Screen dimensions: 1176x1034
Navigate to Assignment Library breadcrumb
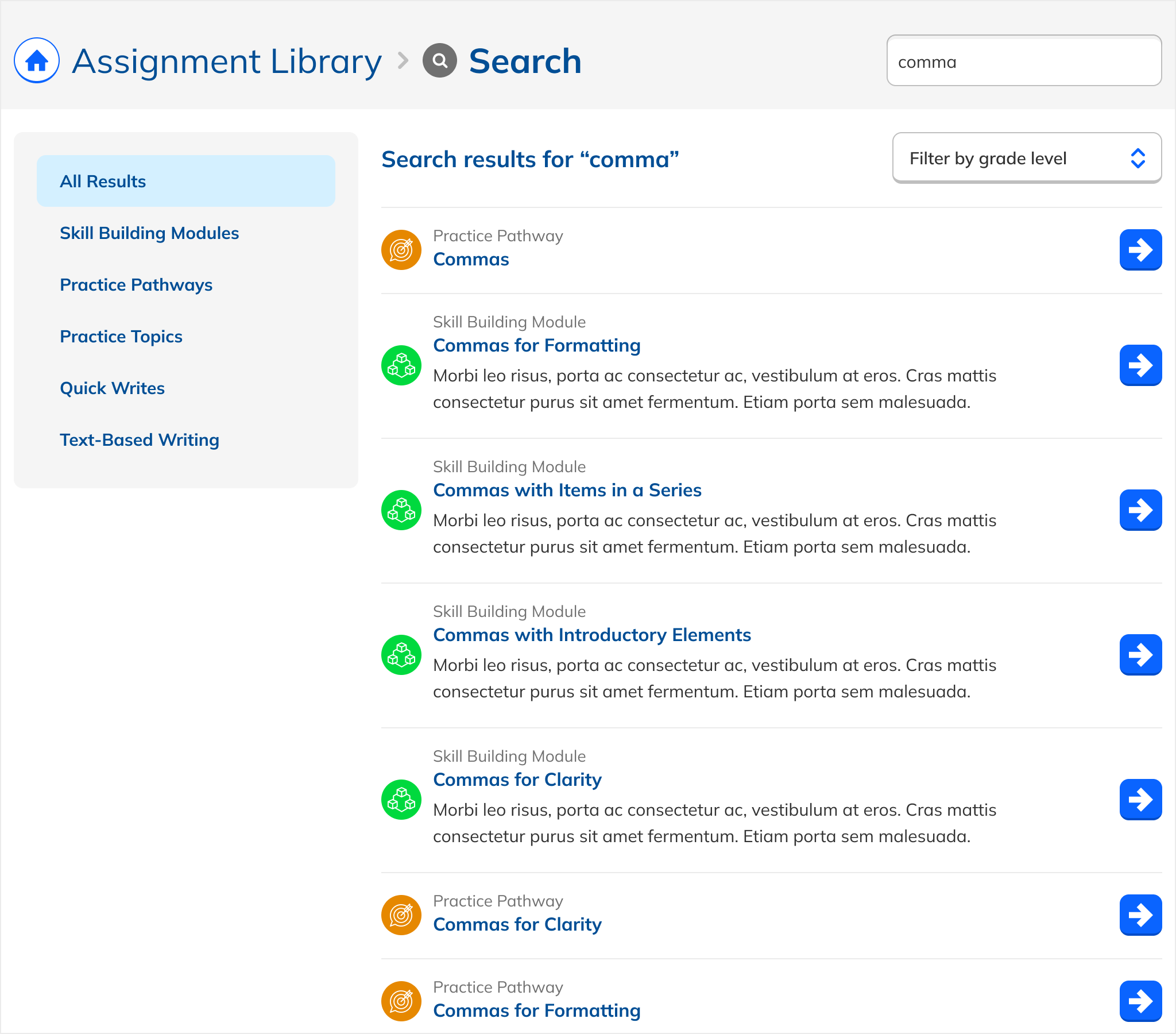click(226, 61)
